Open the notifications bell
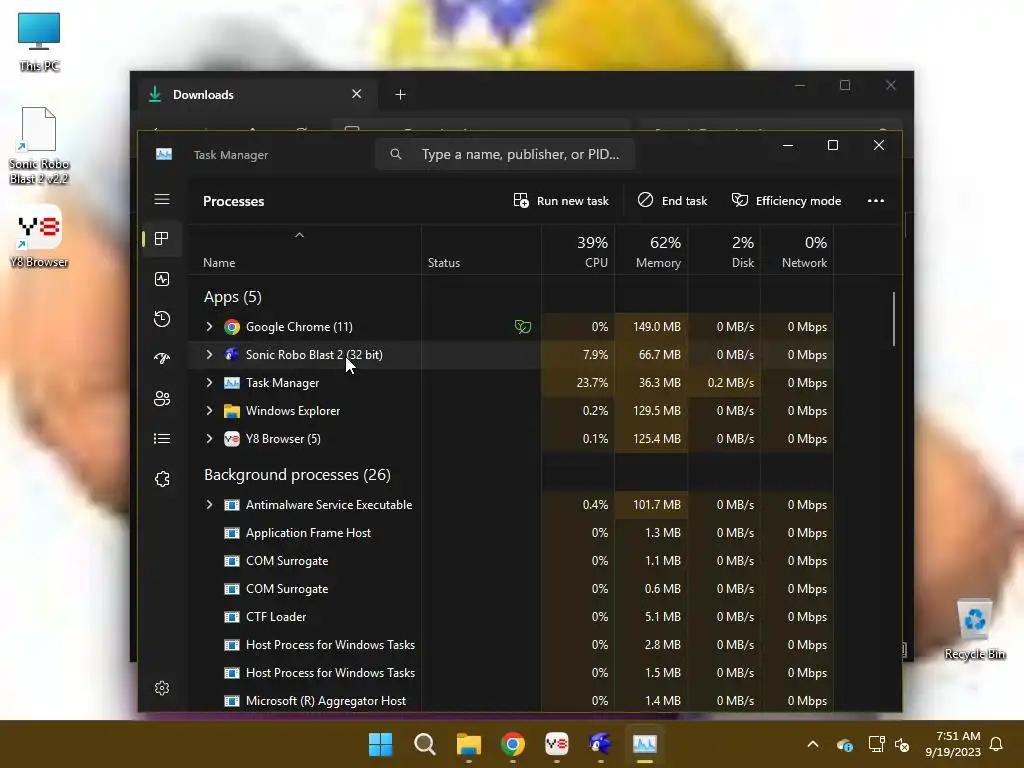 997,744
